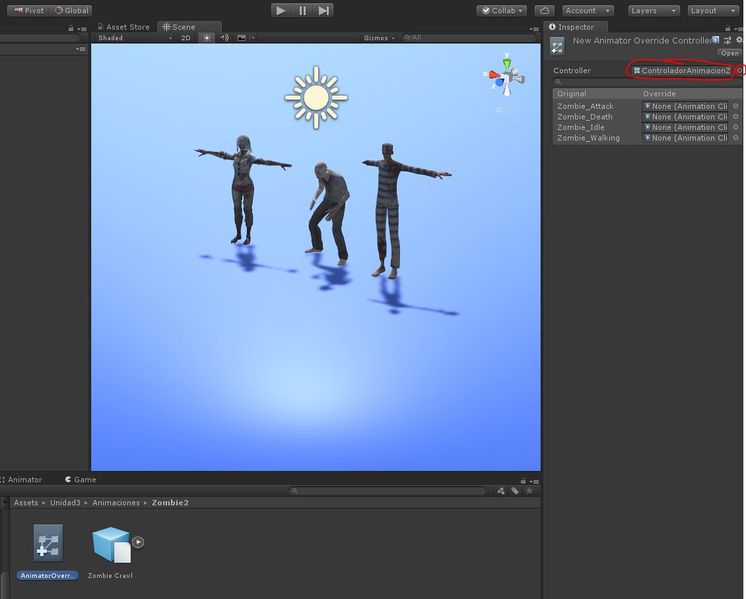Click the Zombie_Walking override clip field

685,138
